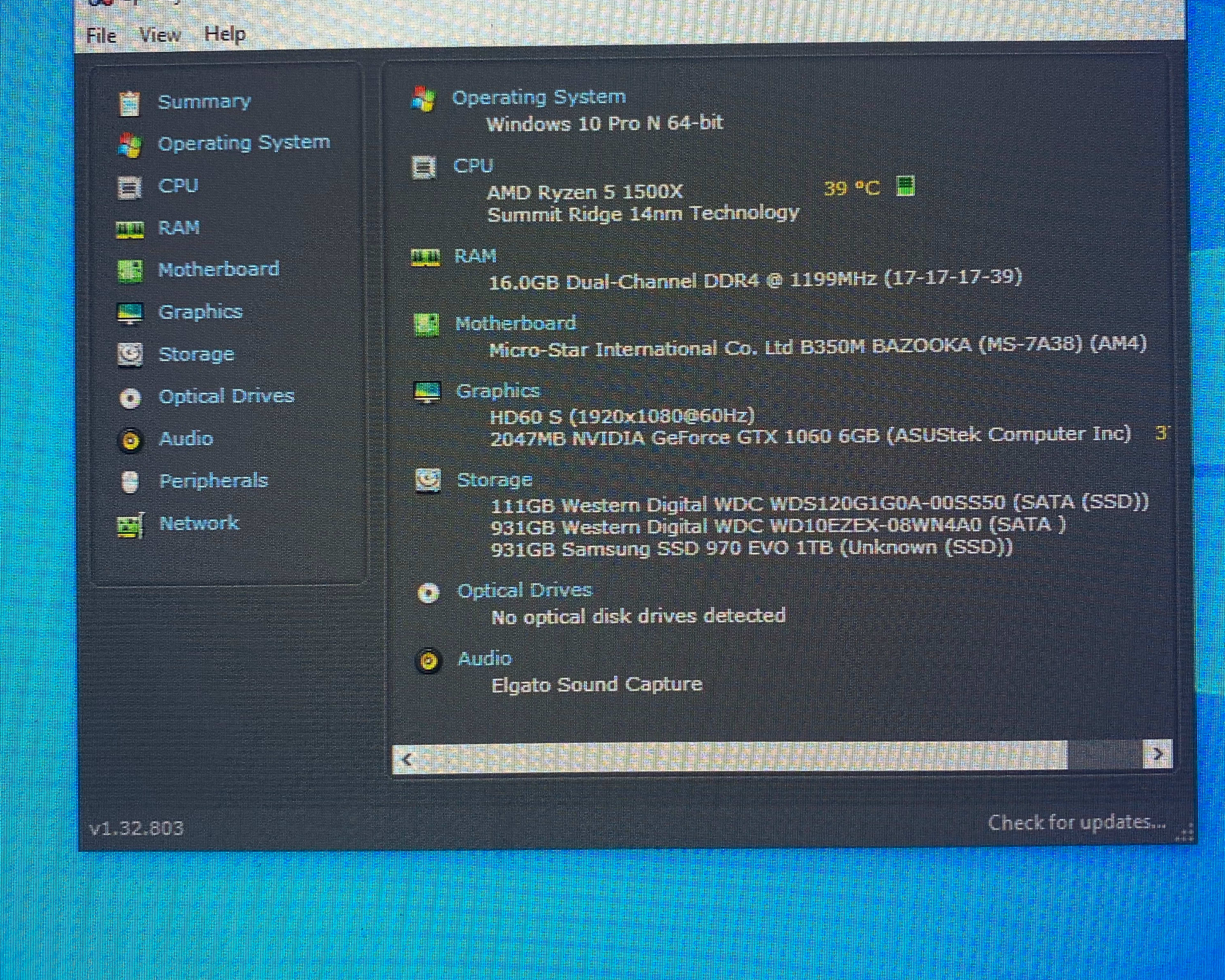
Task: Open the Help menu
Action: tap(225, 34)
